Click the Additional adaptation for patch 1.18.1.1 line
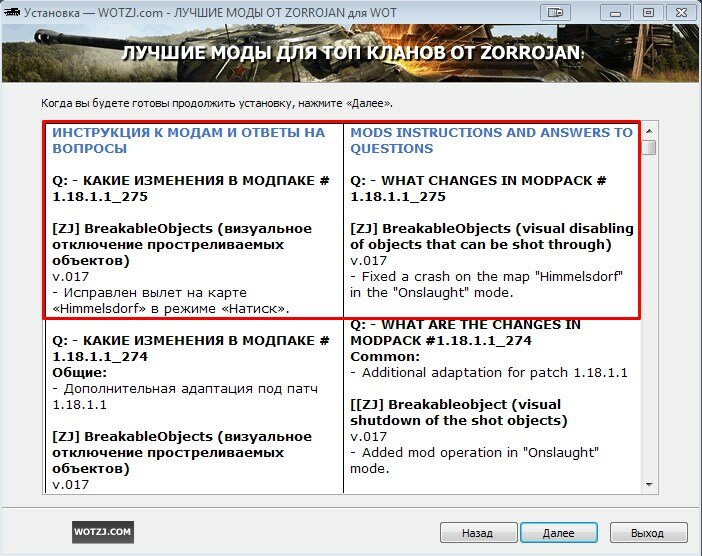 (489, 372)
